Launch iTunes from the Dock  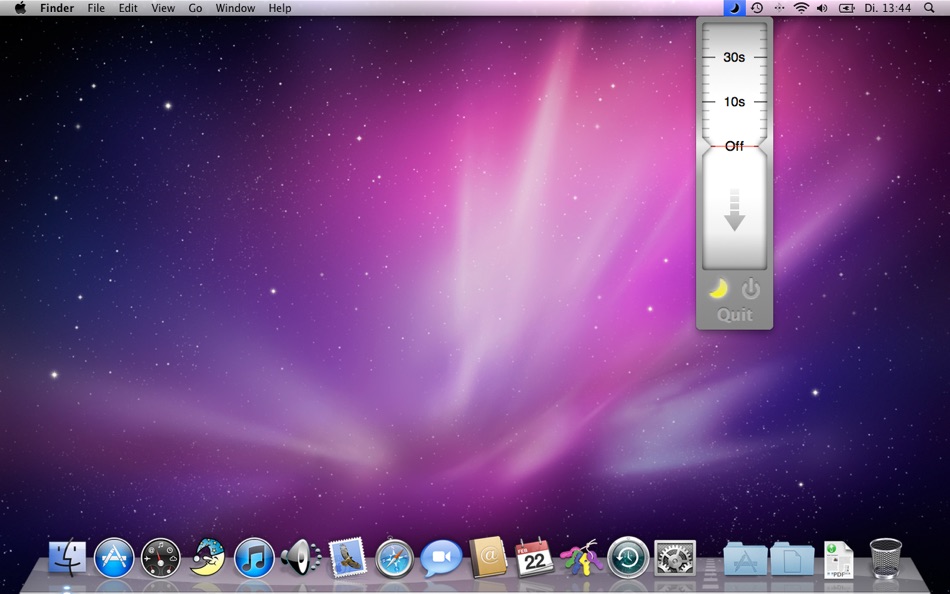tap(254, 557)
